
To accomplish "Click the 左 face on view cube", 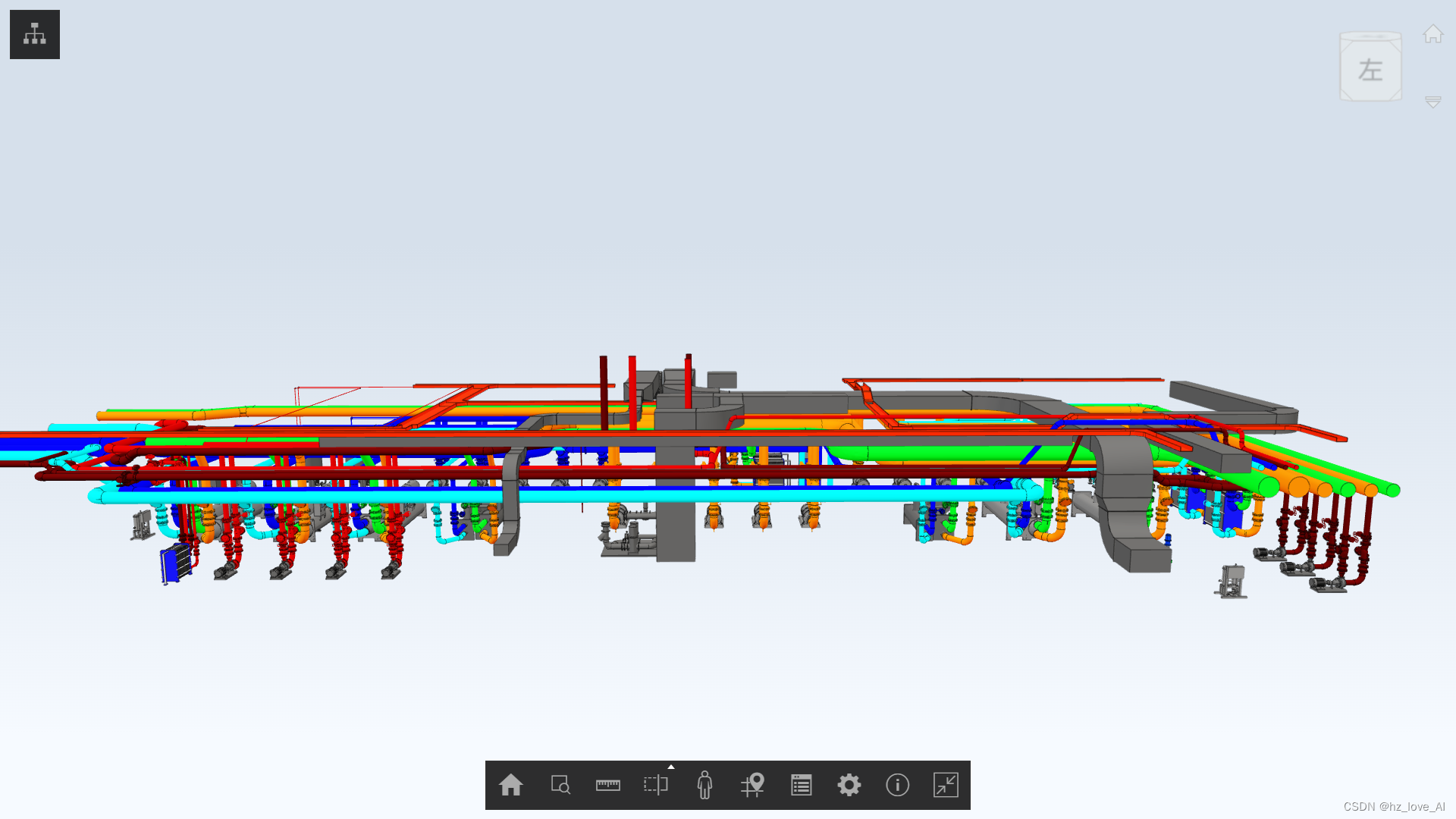I will click(1370, 71).
